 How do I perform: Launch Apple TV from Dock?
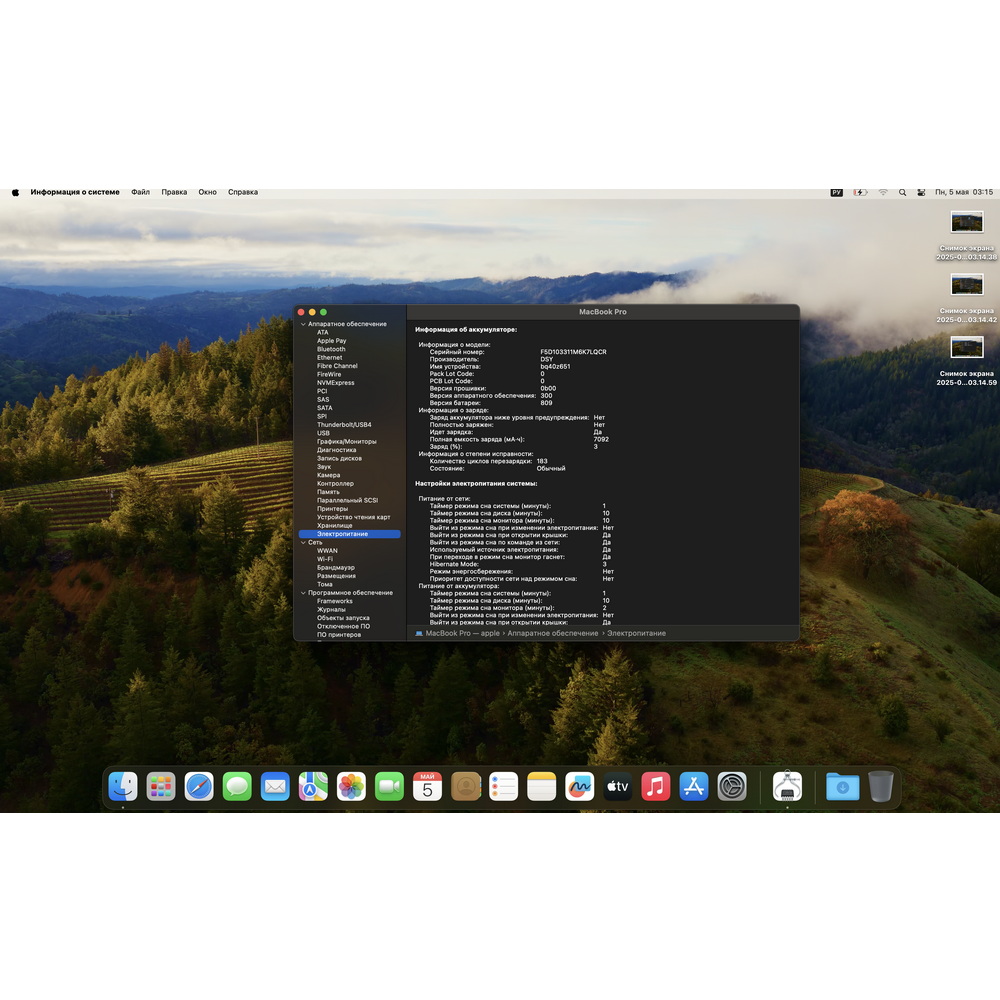click(617, 786)
